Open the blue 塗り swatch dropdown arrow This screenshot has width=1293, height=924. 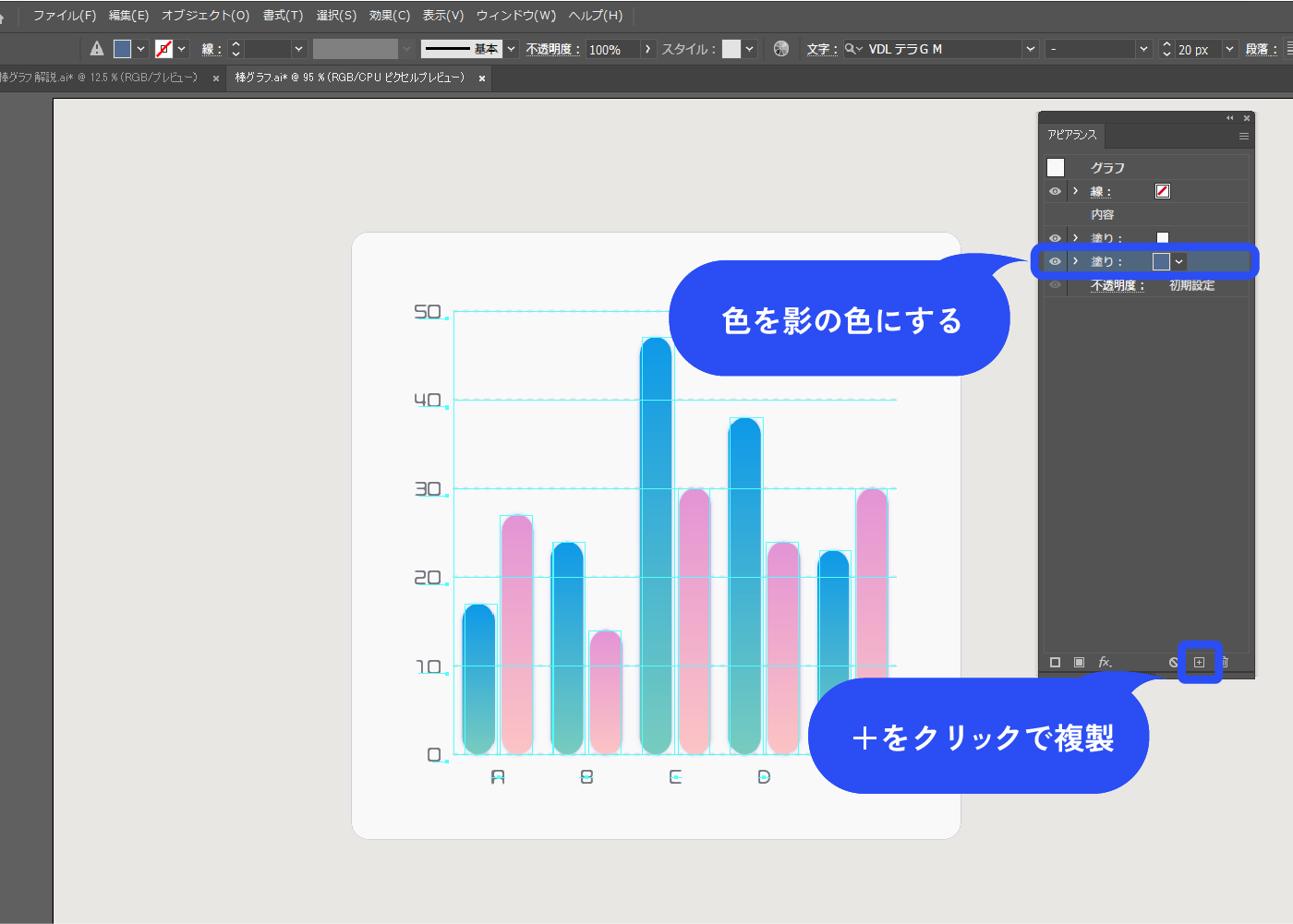[1179, 261]
